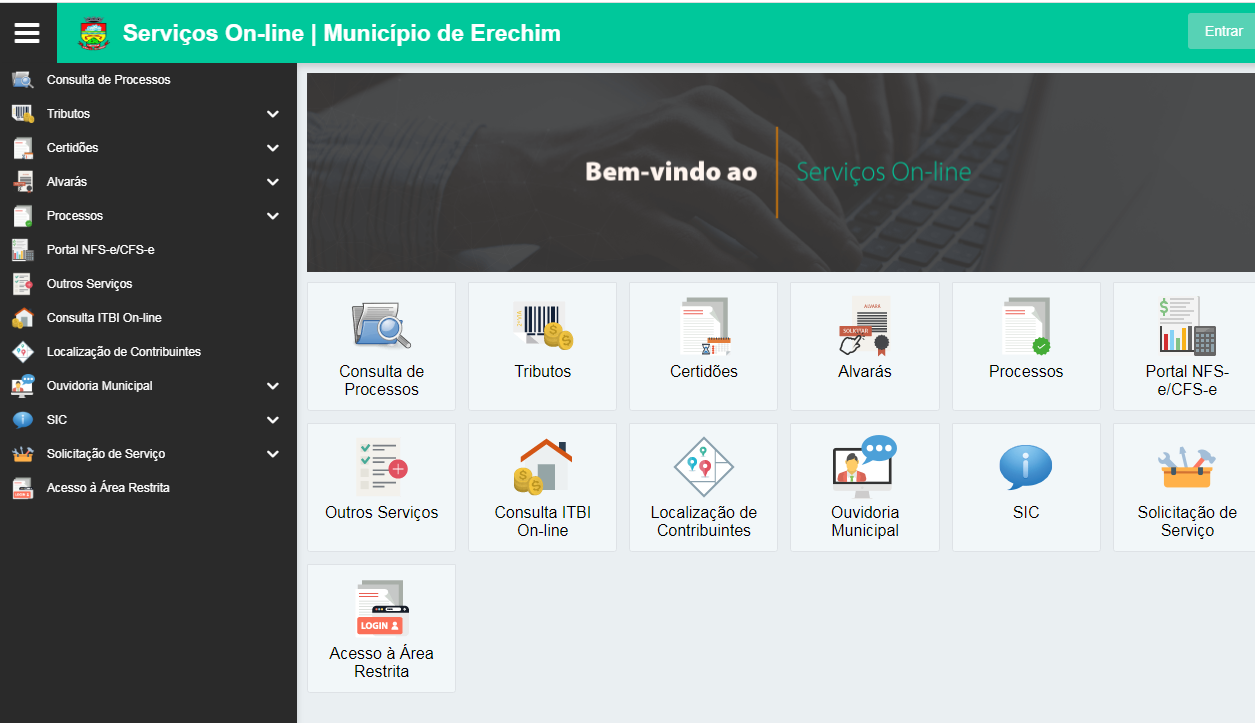Select Acesso à Área Restrita sidebar item
1255x723 pixels.
[108, 488]
